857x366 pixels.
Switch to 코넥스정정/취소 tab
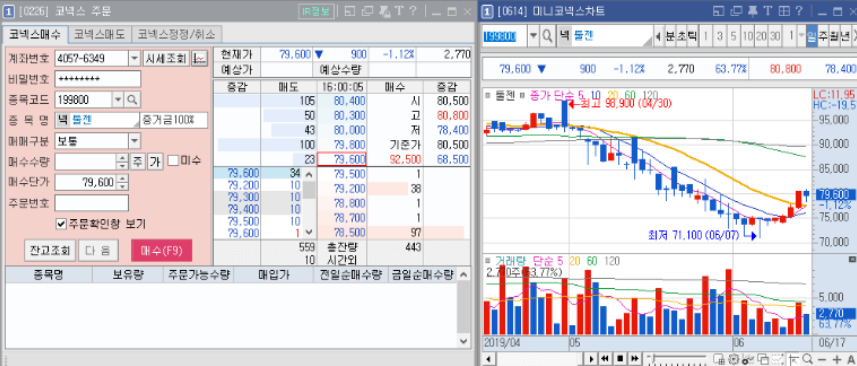point(177,34)
